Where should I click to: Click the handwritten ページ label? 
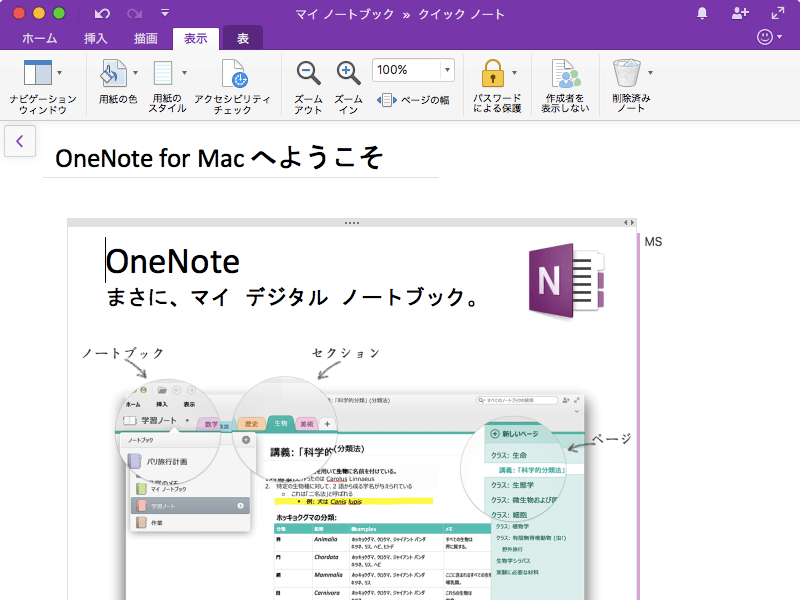pyautogui.click(x=612, y=439)
